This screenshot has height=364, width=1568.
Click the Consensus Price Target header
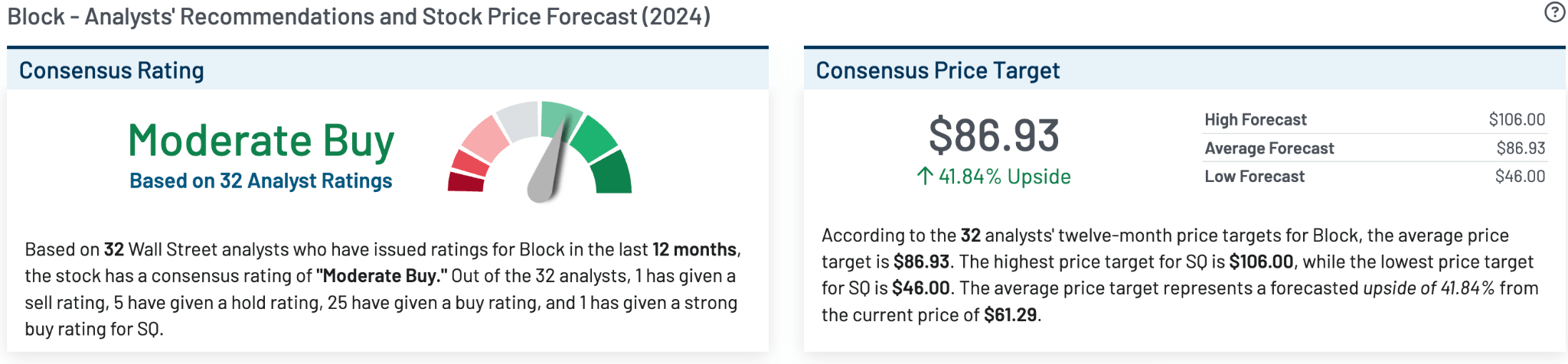pos(937,70)
